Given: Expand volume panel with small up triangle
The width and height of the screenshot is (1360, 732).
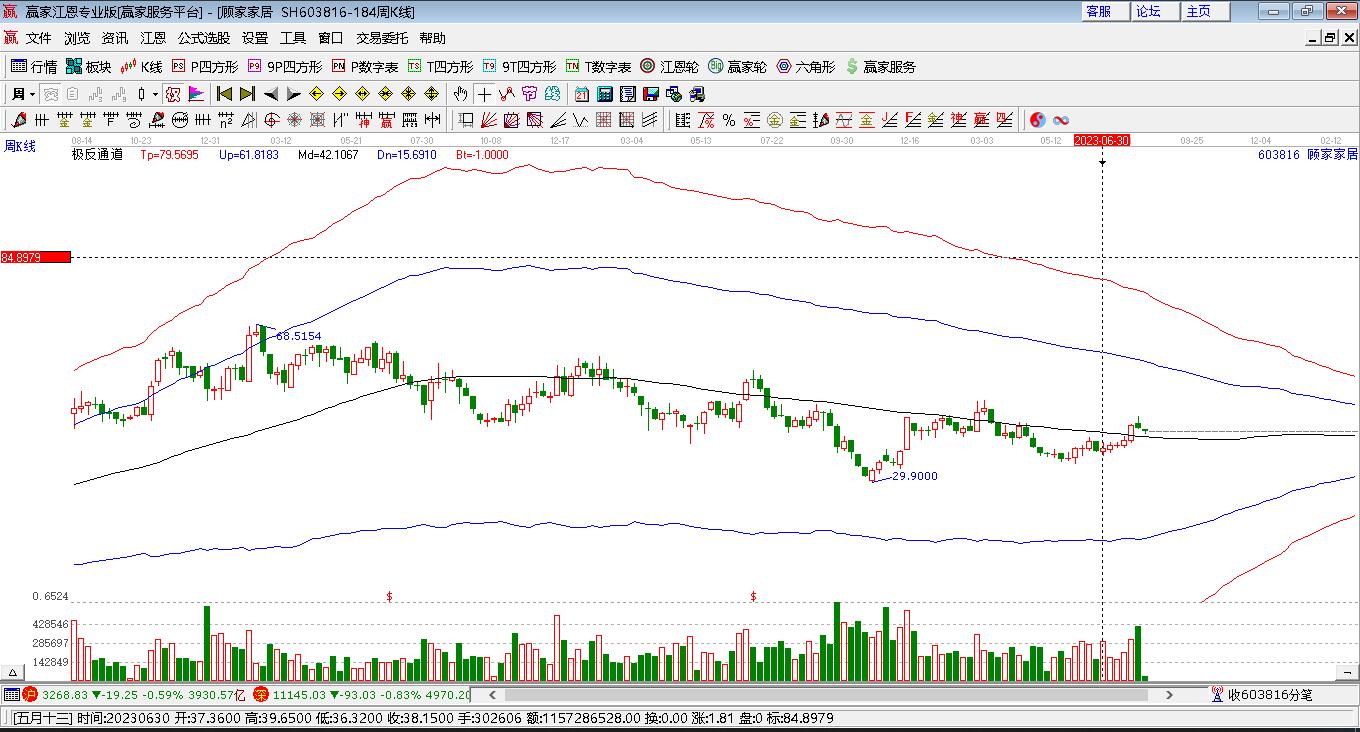Looking at the screenshot, I should pyautogui.click(x=14, y=674).
